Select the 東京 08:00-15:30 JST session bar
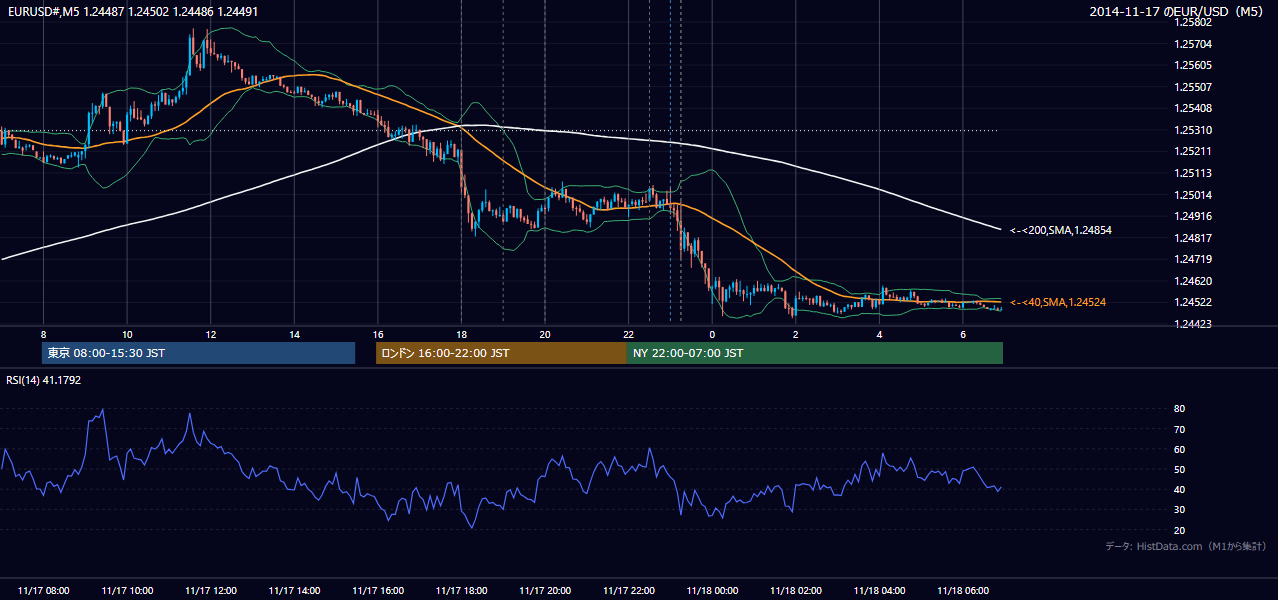 coord(198,353)
